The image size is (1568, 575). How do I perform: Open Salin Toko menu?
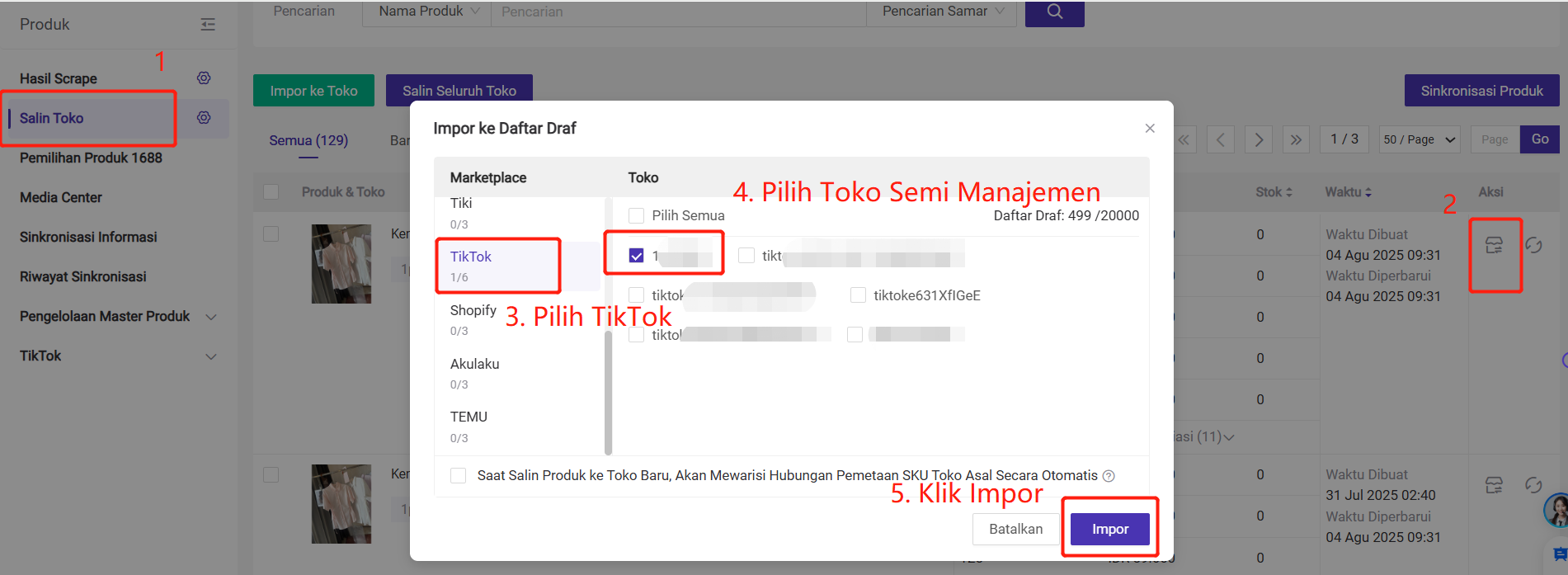click(52, 118)
